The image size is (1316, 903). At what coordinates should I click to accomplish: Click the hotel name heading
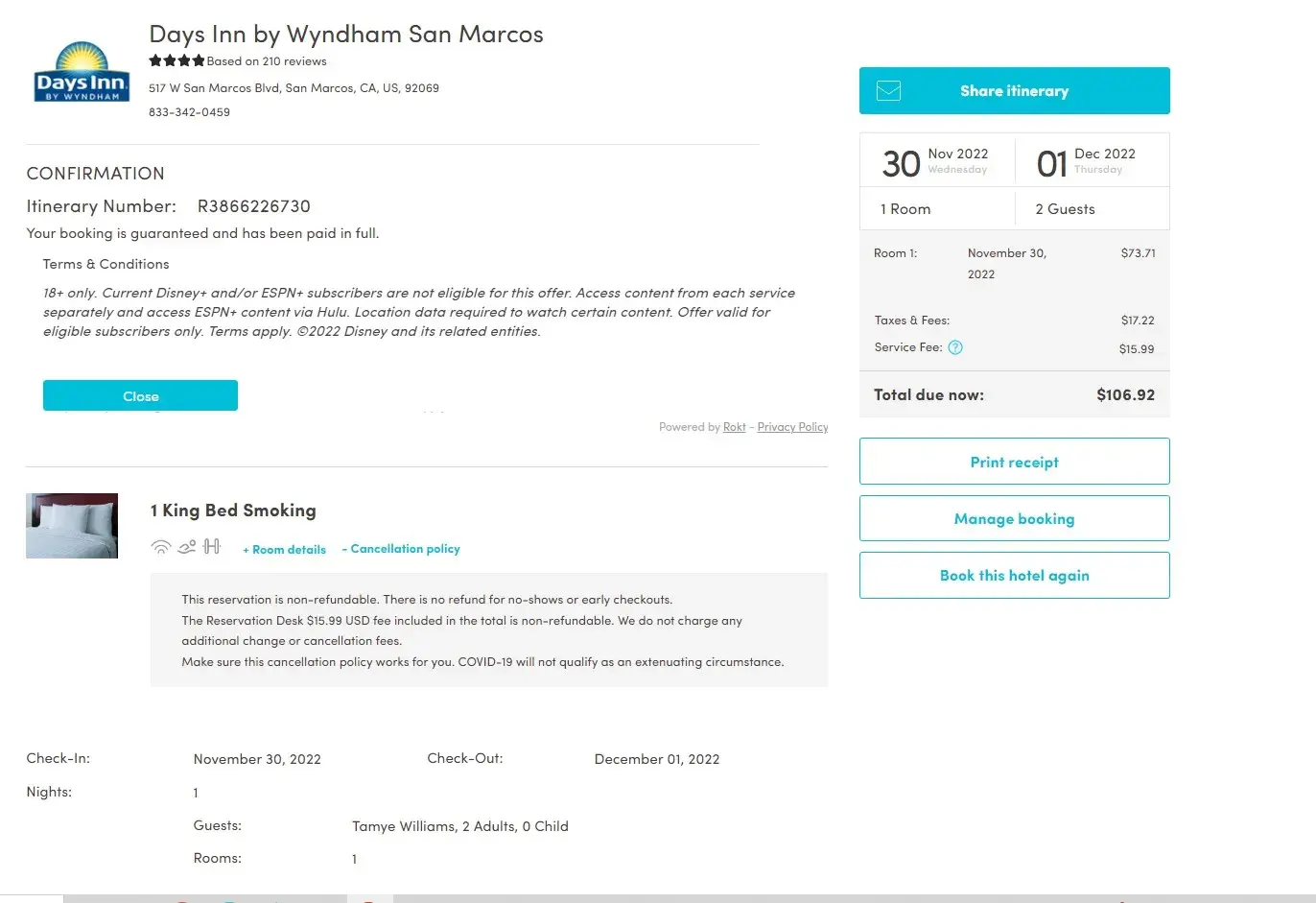(346, 35)
